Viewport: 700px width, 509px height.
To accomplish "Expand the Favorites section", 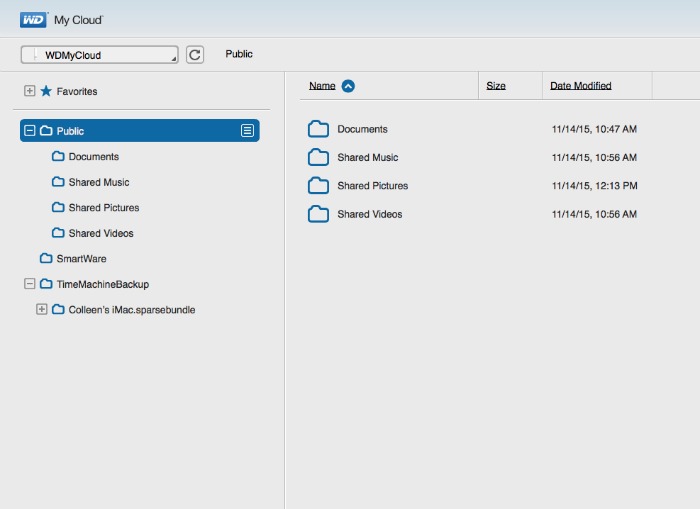I will click(29, 91).
